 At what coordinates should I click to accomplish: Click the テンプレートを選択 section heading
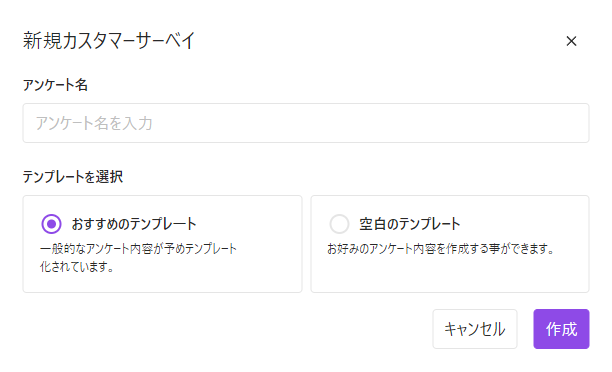tap(73, 177)
